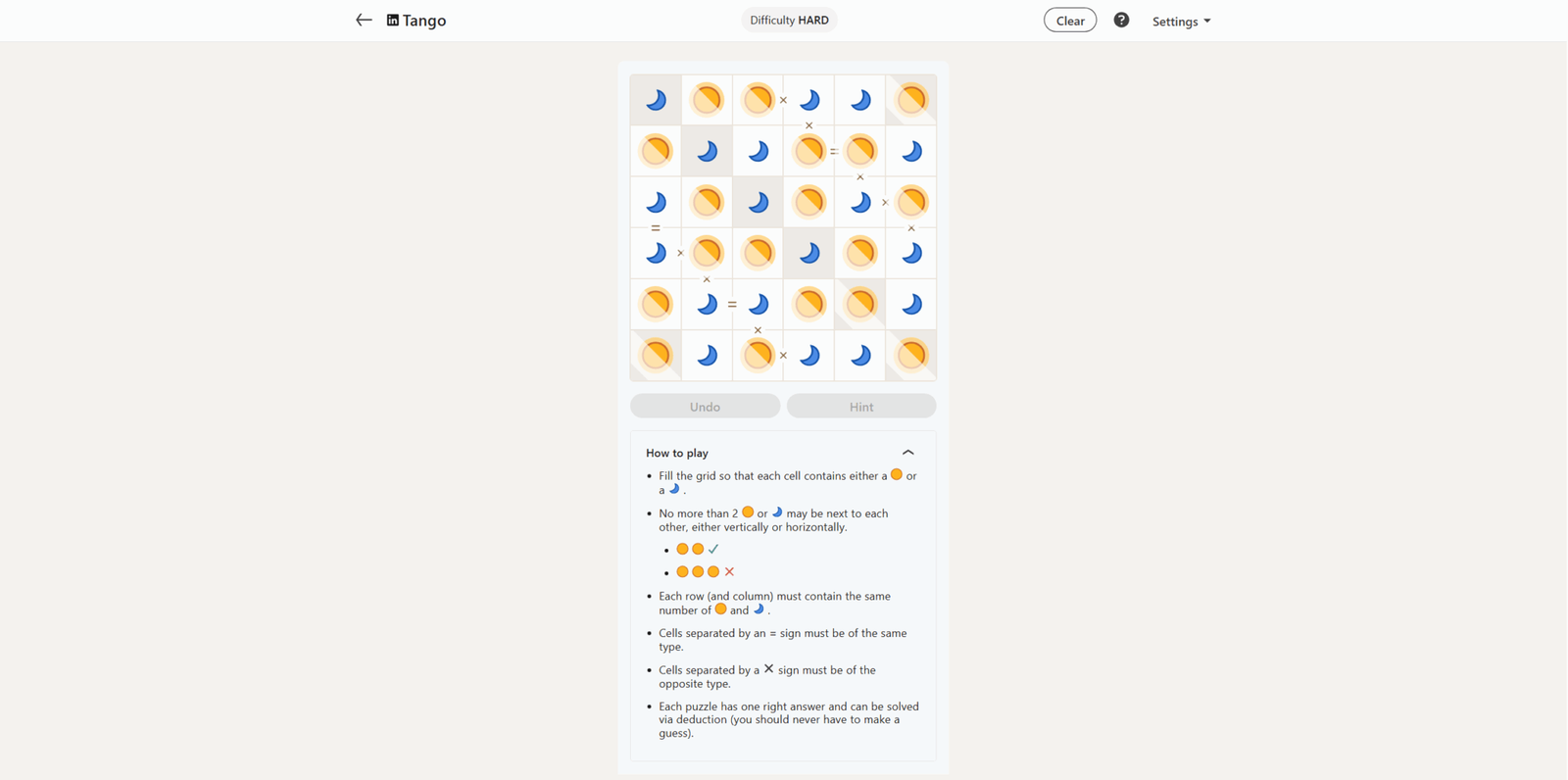
Task: Open the Settings dropdown
Action: click(x=1181, y=21)
